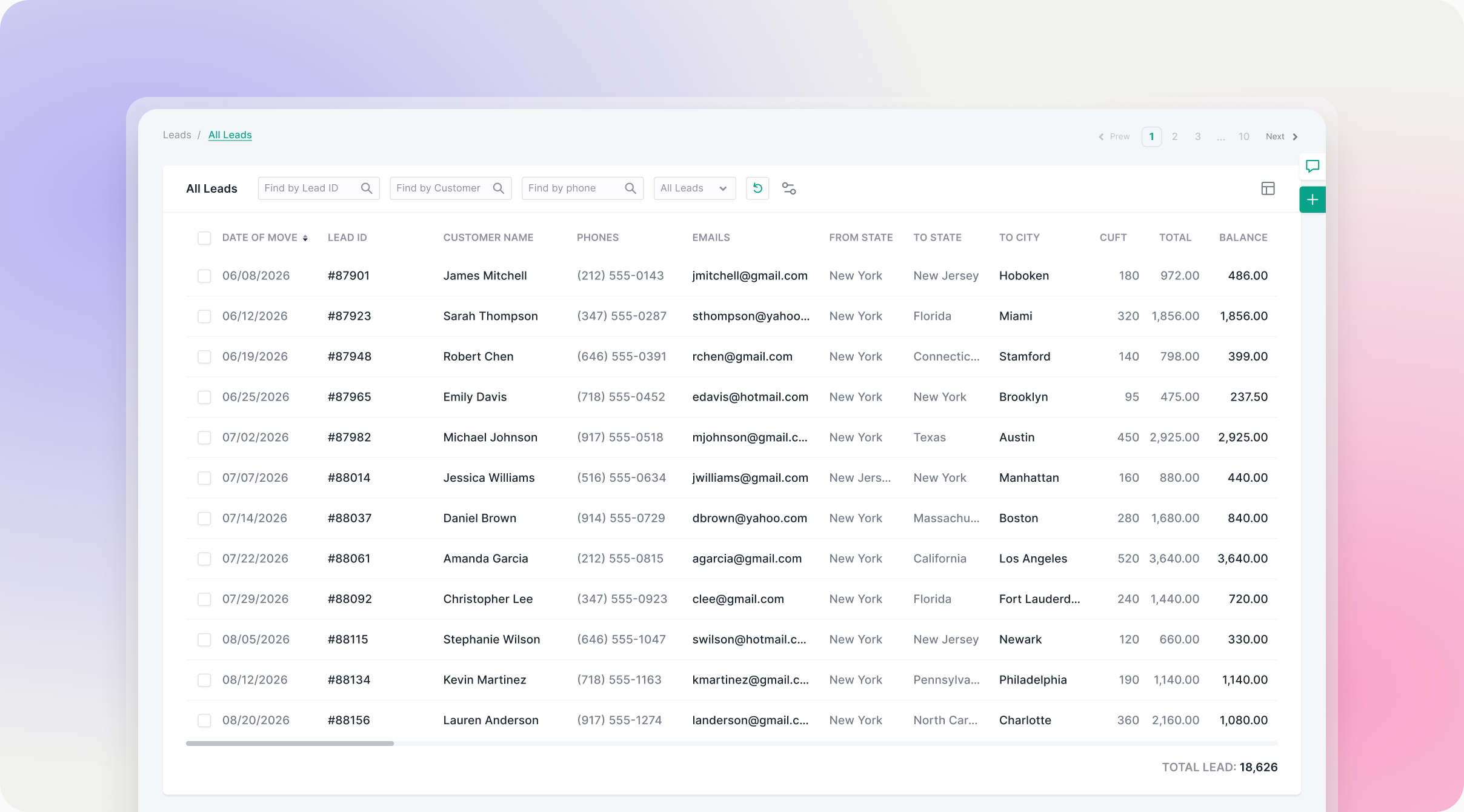Screen dimensions: 1464x812
Task: Open lead ID #87901
Action: (x=348, y=276)
